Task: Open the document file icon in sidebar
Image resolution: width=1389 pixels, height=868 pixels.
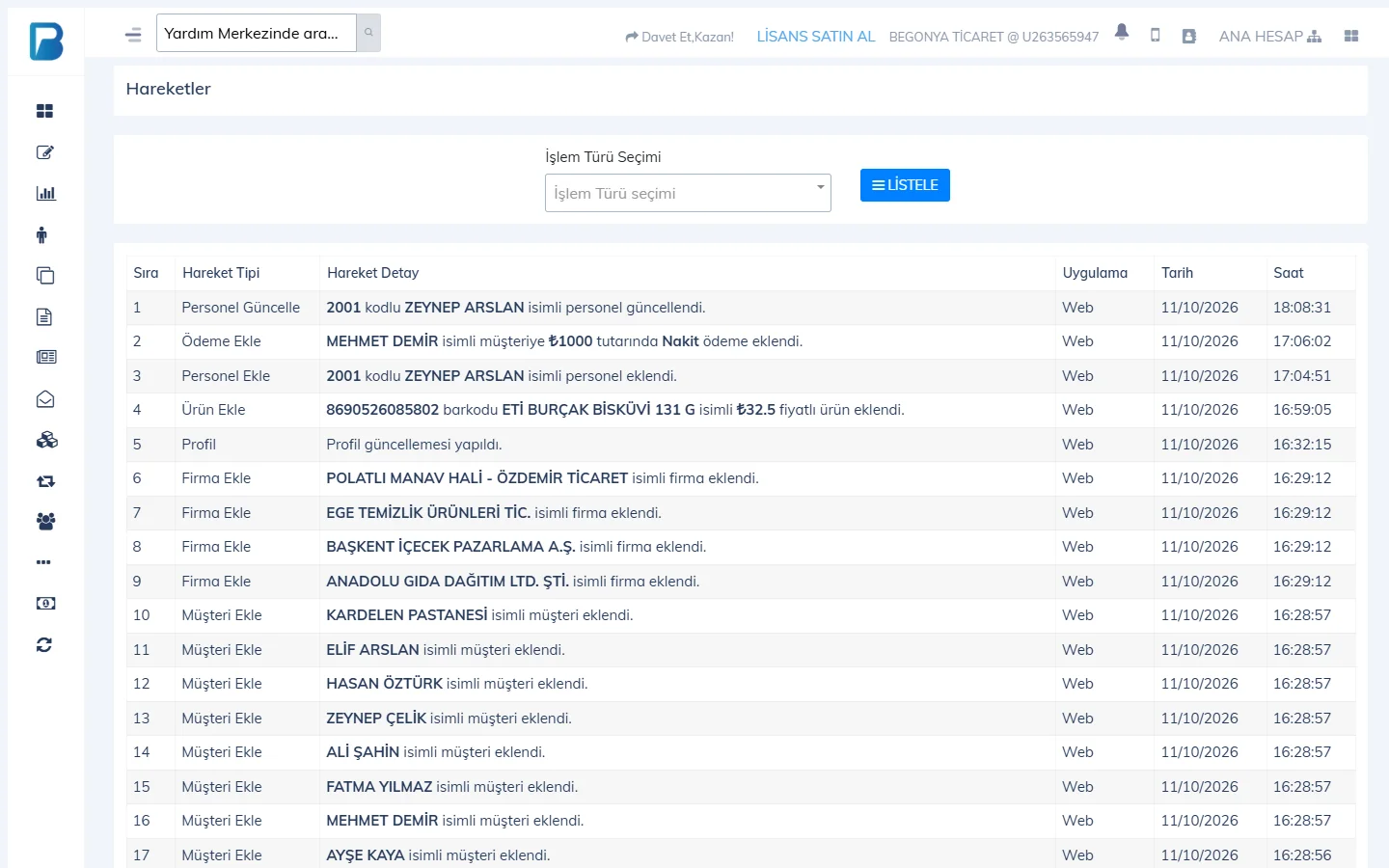Action: pyautogui.click(x=44, y=316)
